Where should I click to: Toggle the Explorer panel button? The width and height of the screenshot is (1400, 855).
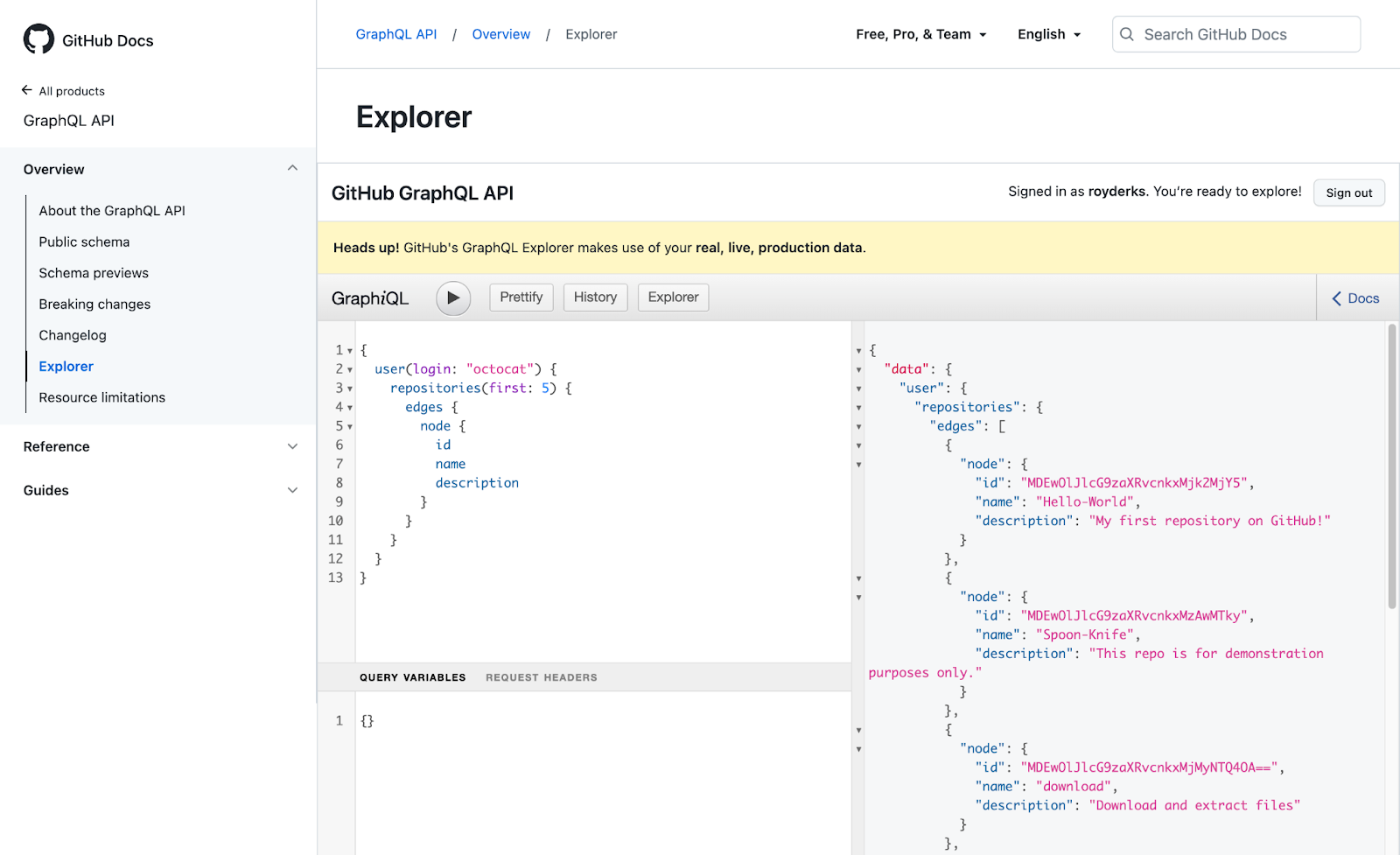673,298
